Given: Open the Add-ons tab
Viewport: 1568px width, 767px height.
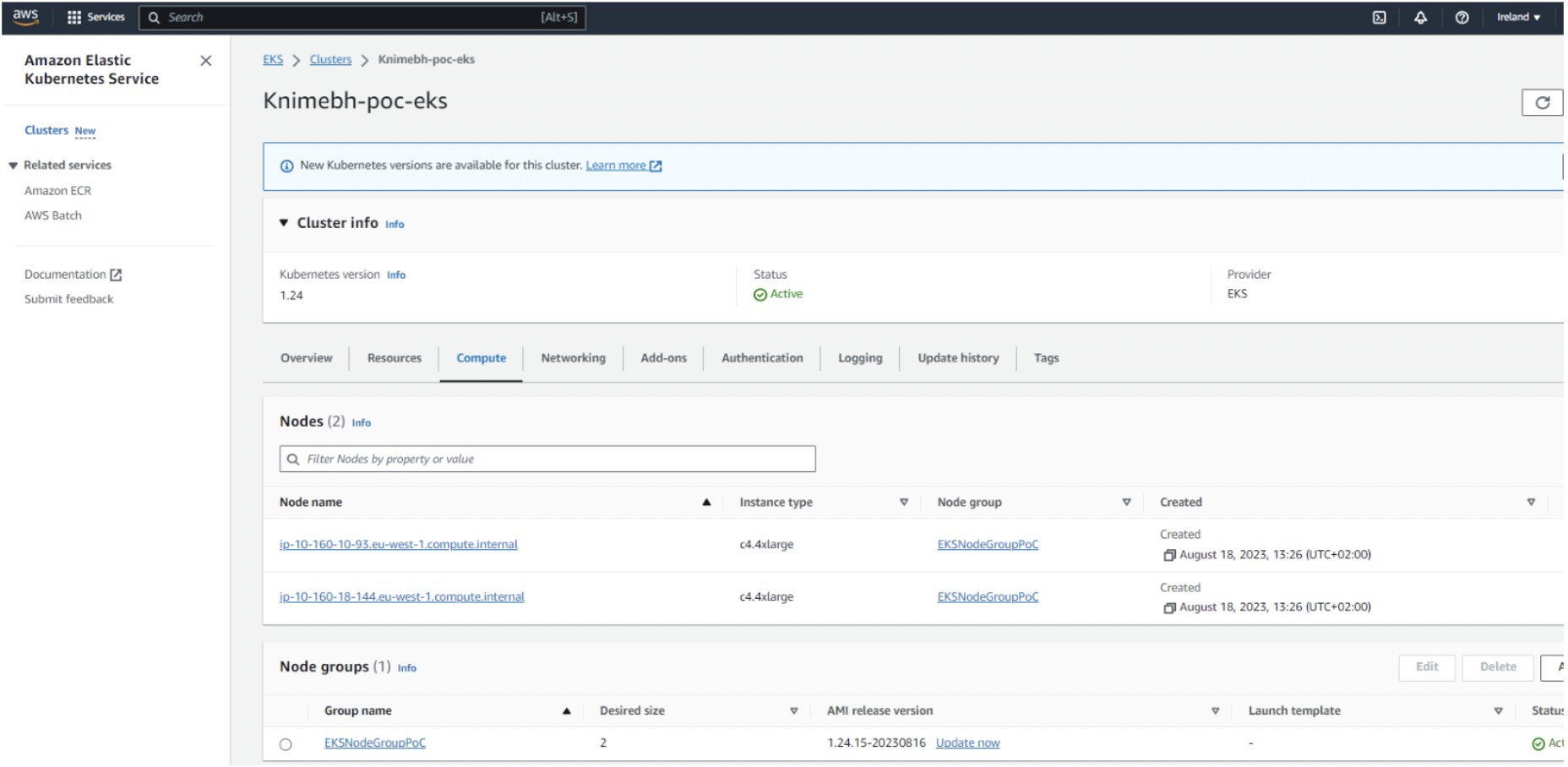Looking at the screenshot, I should pyautogui.click(x=663, y=358).
